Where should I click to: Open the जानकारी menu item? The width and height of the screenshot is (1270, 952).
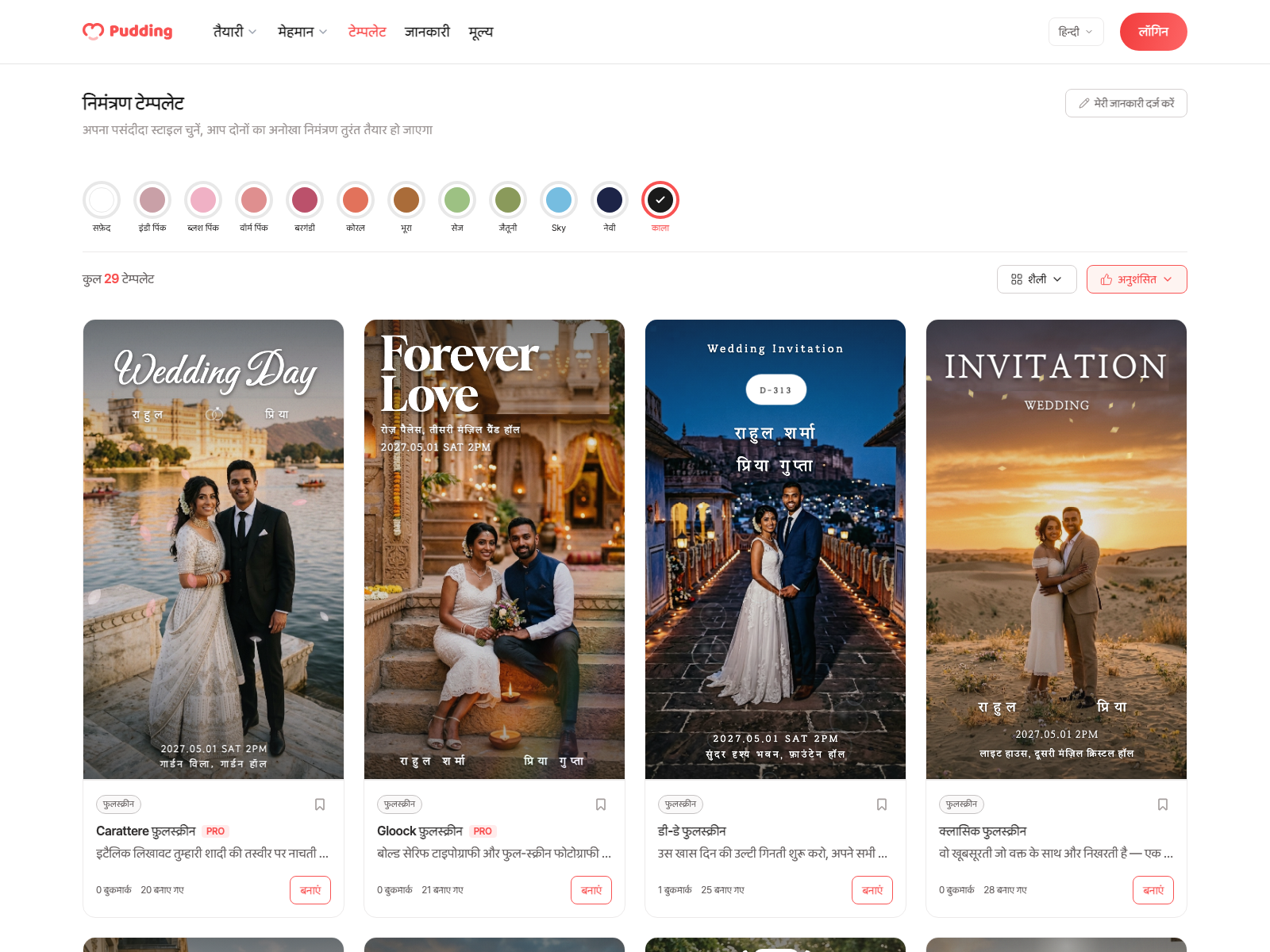[x=427, y=32]
